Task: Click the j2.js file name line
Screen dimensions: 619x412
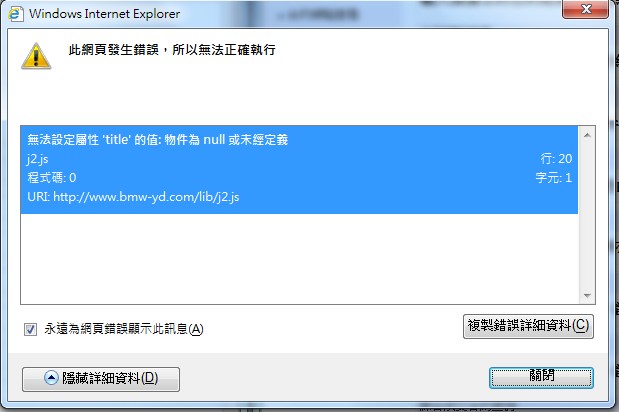Action: click(38, 159)
